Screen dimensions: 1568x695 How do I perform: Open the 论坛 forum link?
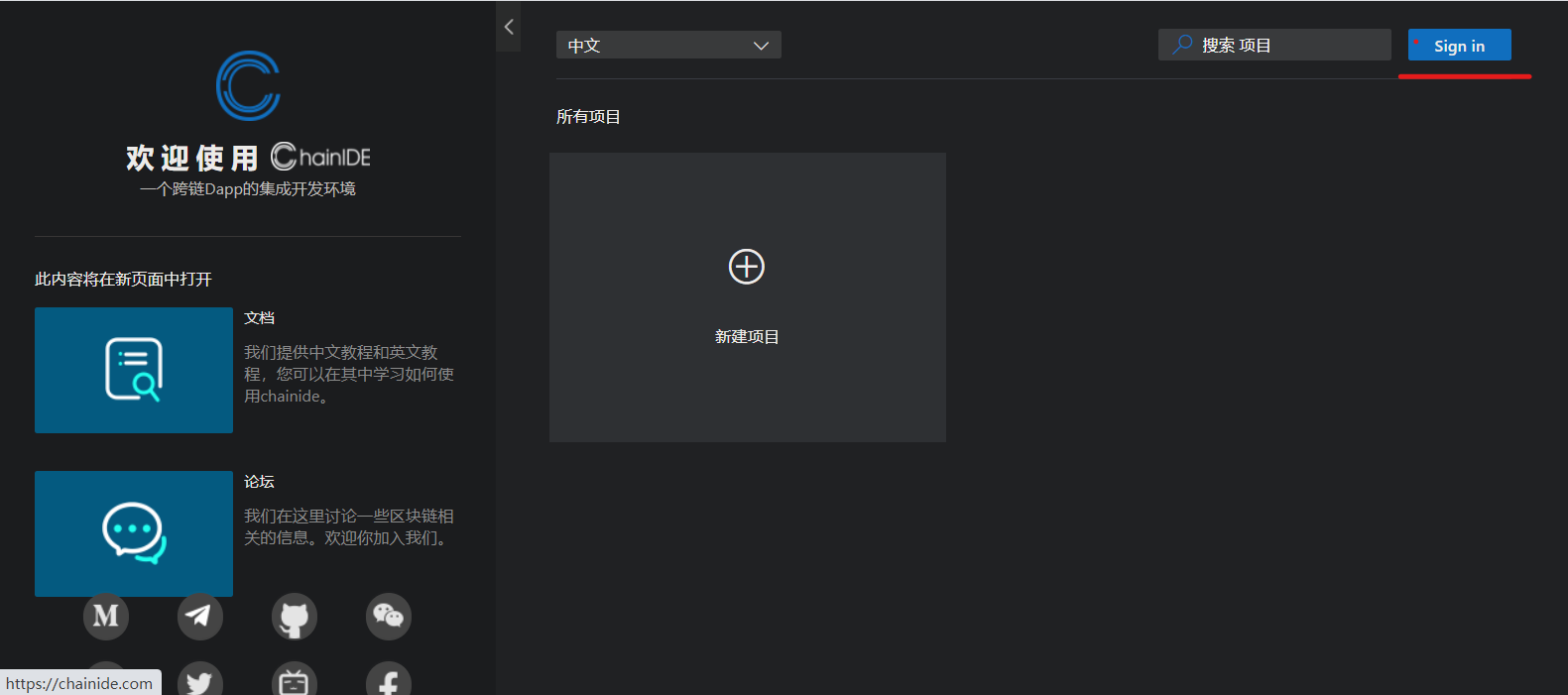point(260,482)
